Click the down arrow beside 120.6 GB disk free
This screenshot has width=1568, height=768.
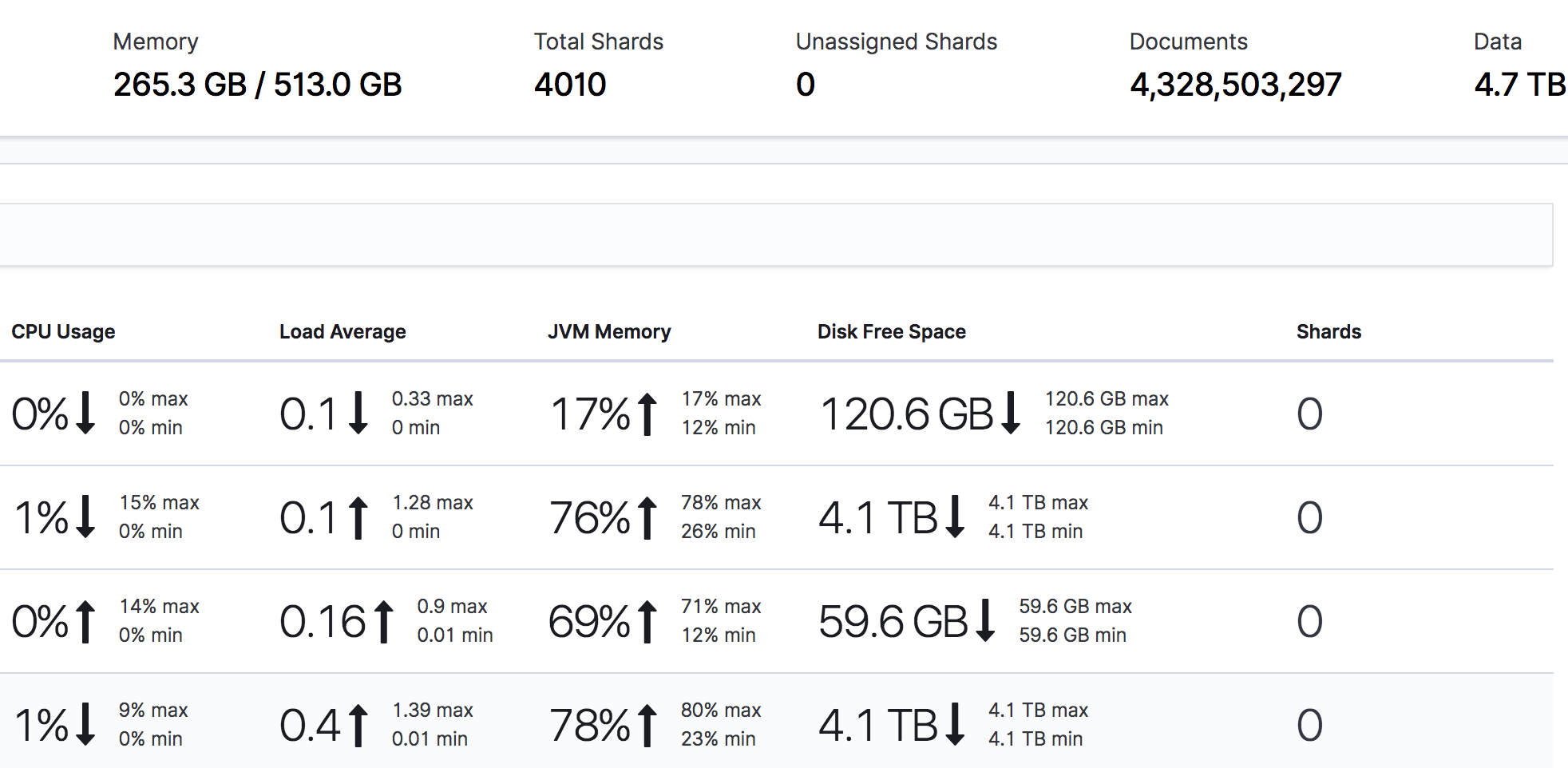[x=1011, y=413]
